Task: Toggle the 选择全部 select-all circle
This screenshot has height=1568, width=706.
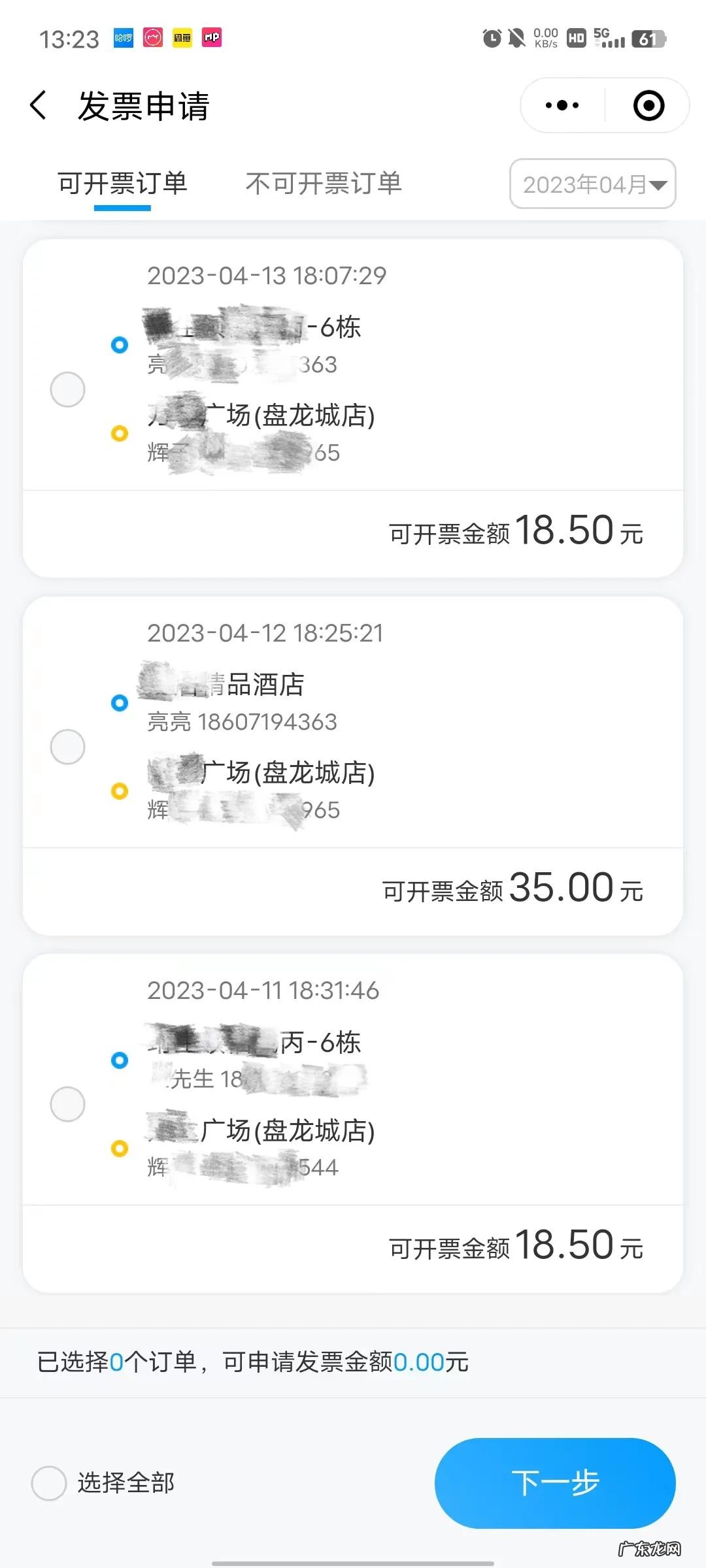Action: point(49,1482)
